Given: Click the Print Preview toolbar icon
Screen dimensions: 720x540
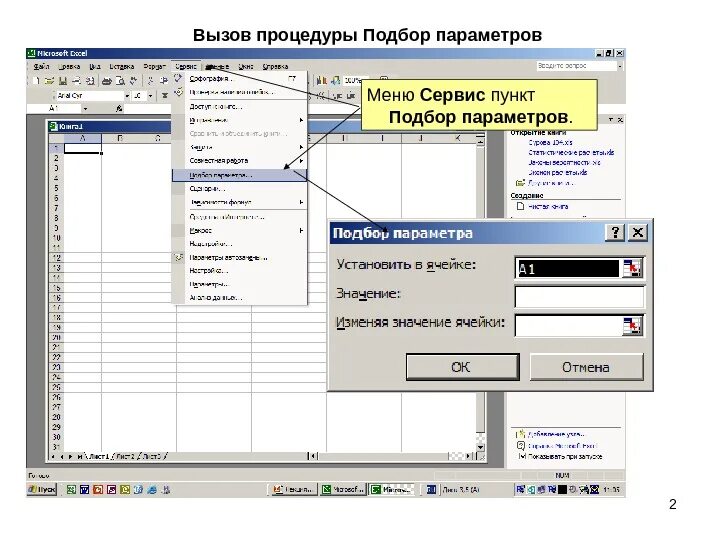Looking at the screenshot, I should pos(120,81).
